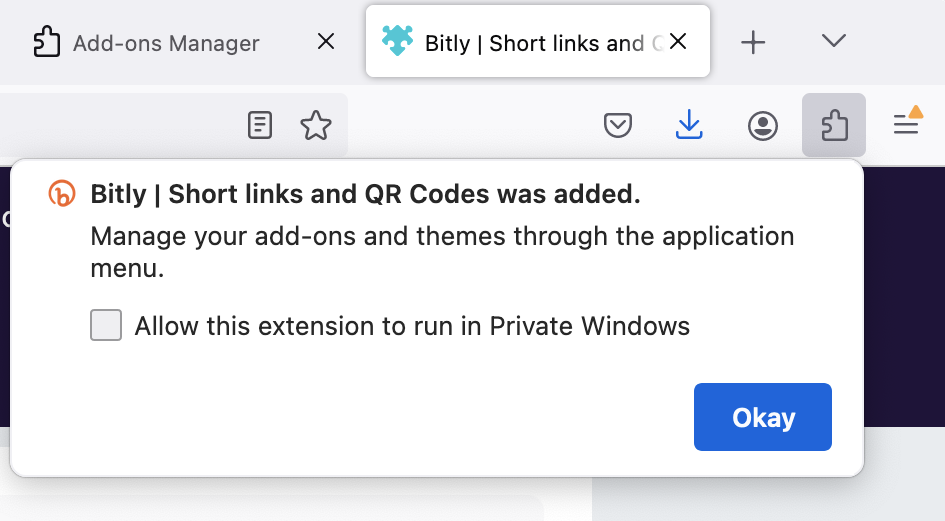Open the Downloads arrow icon
This screenshot has width=945, height=521.
pos(689,125)
